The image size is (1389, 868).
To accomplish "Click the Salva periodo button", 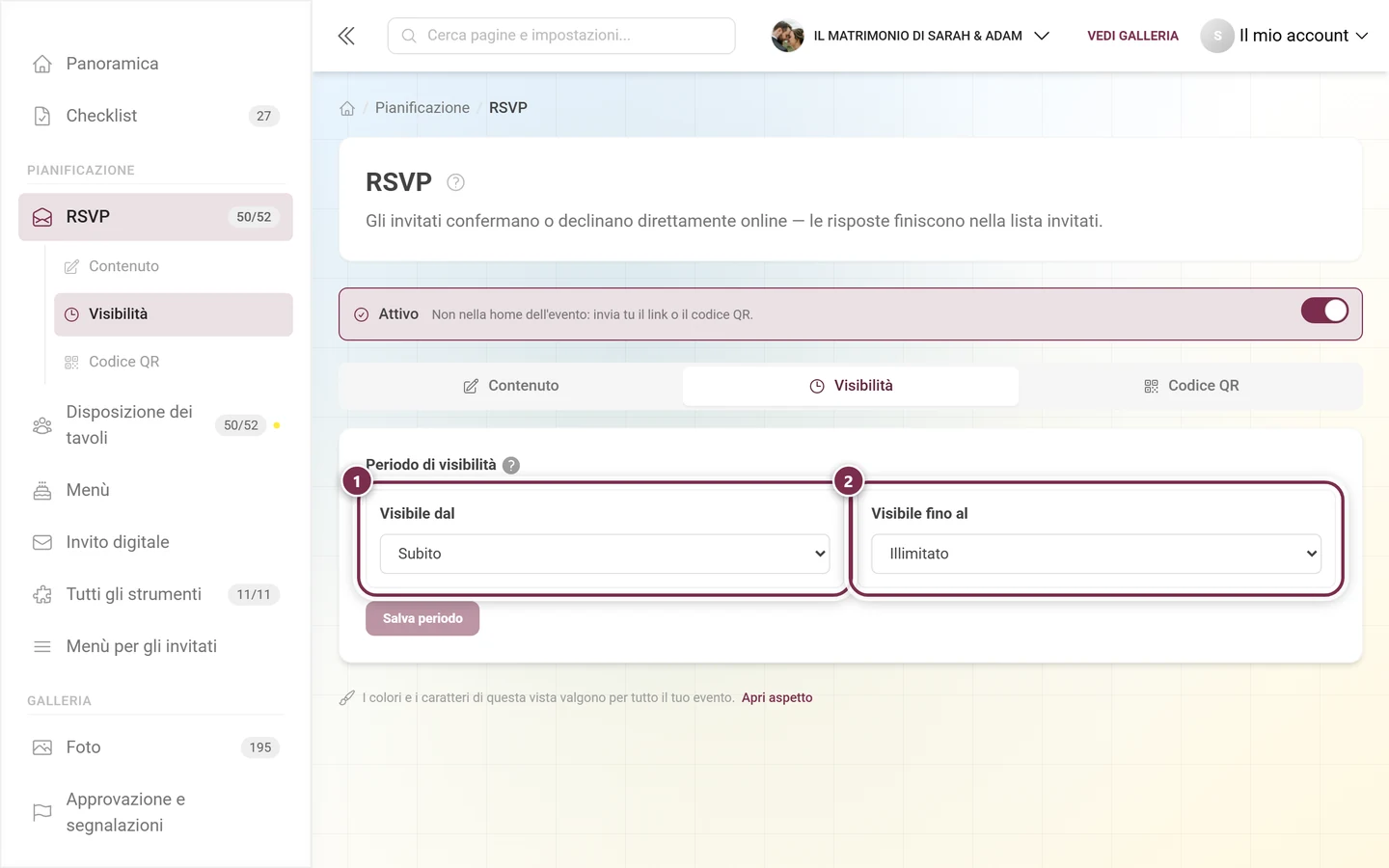I will click(422, 618).
